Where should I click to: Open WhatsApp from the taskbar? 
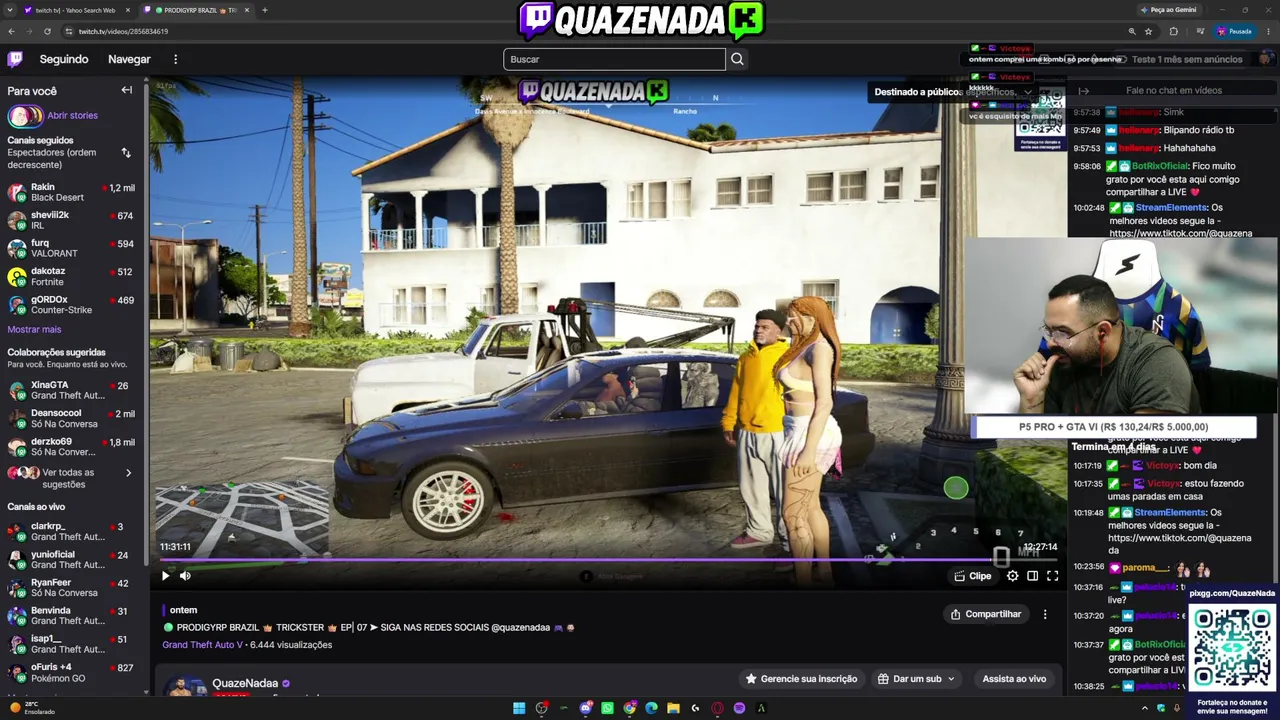pos(607,708)
